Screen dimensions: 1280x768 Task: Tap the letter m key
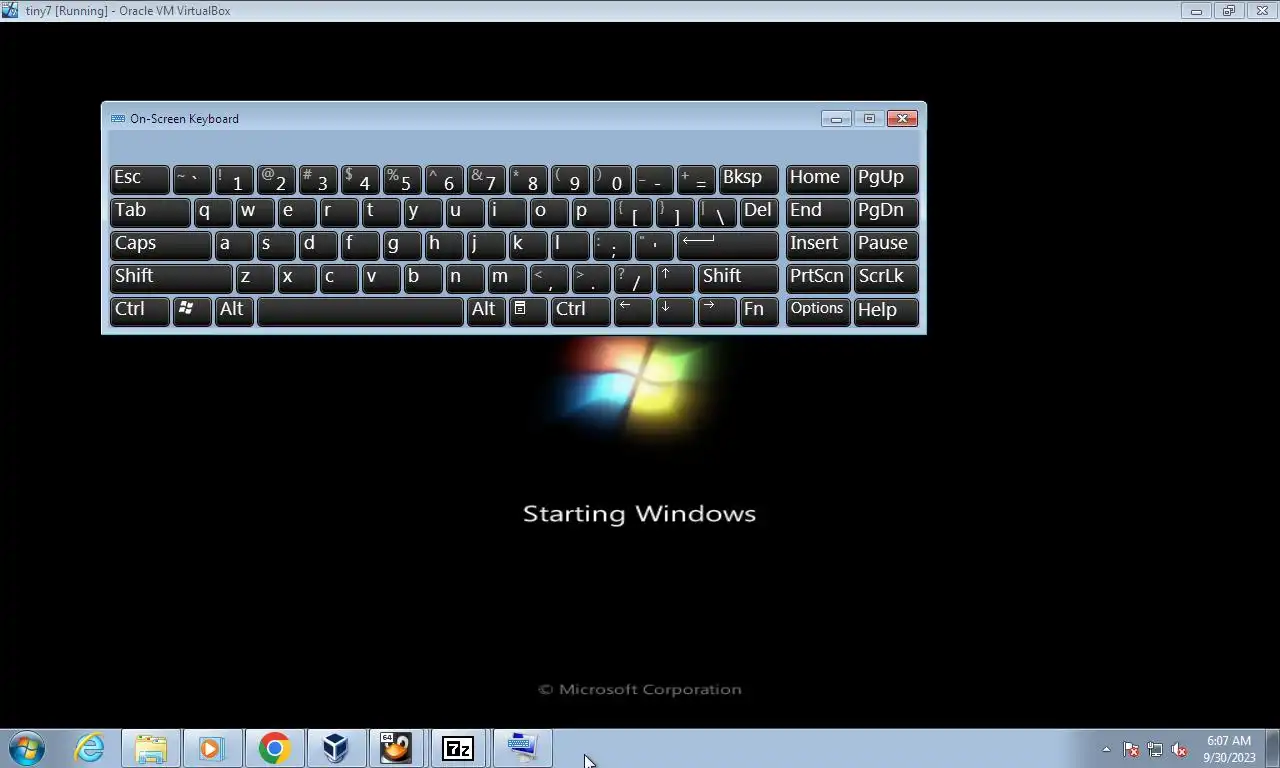click(x=507, y=277)
